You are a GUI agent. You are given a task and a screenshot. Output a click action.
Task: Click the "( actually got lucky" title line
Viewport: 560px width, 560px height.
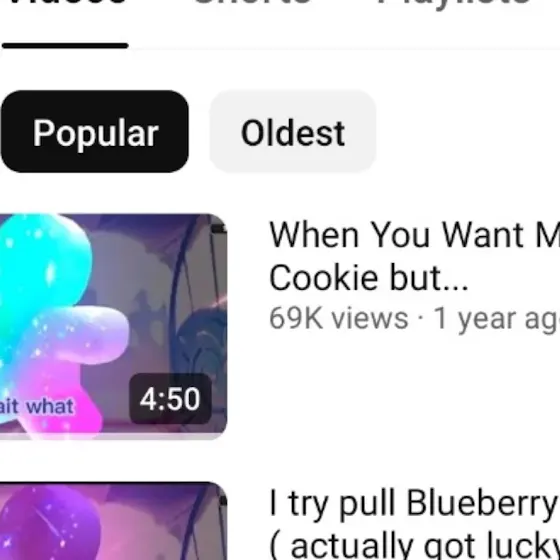pos(414,545)
